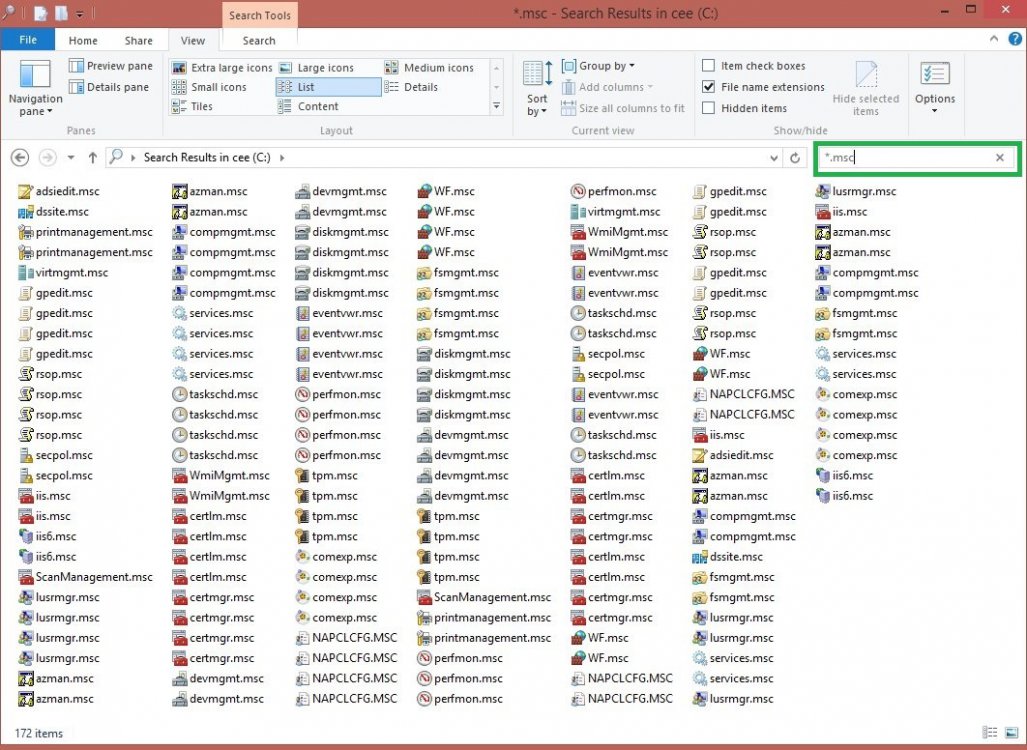This screenshot has height=750, width=1027.
Task: Click Size all columns to fit
Action: tap(623, 108)
